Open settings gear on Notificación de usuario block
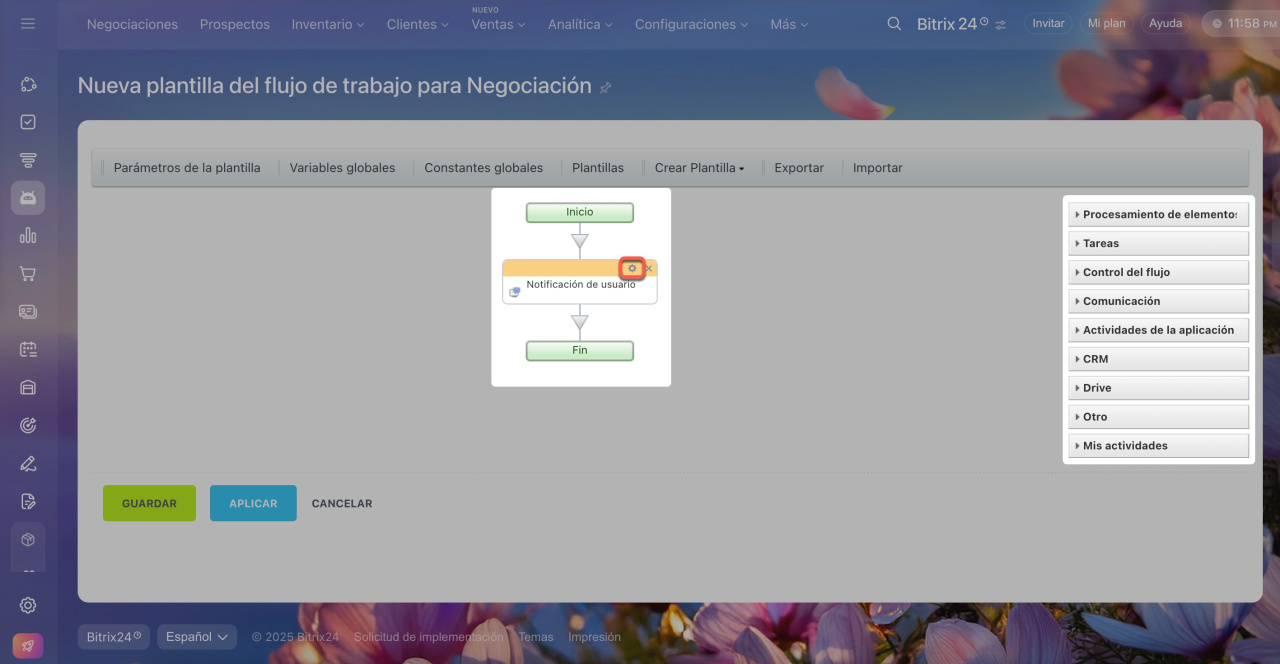1280x664 pixels. point(632,268)
